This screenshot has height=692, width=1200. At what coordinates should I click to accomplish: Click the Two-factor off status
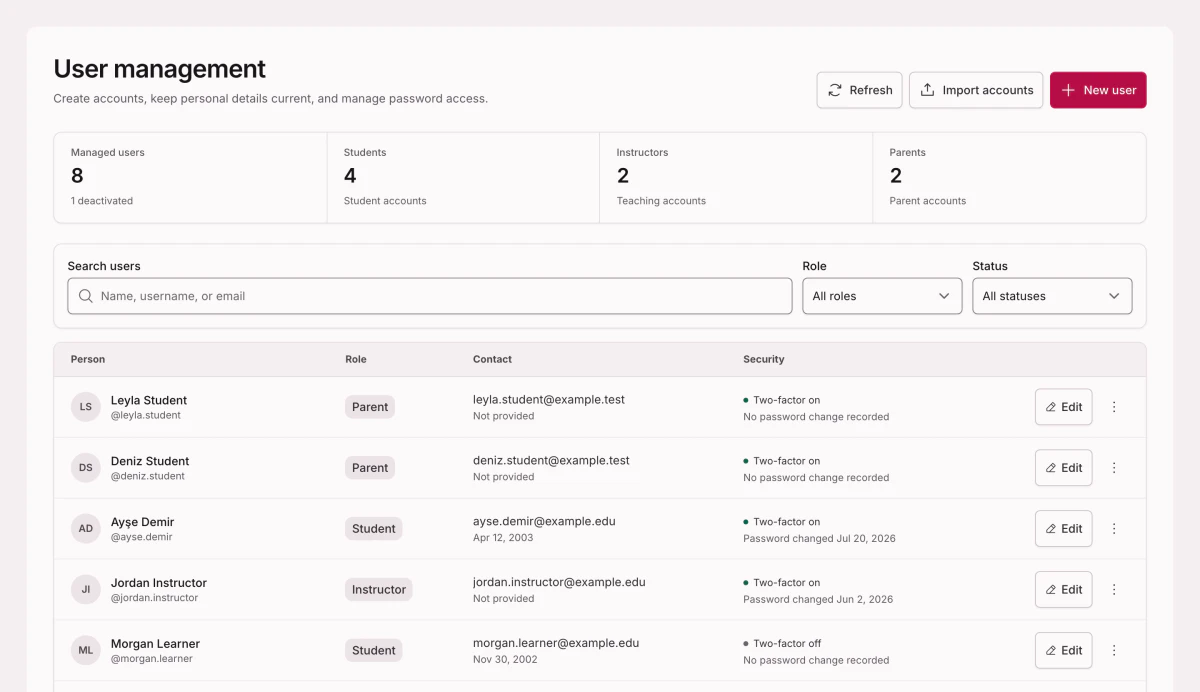pyautogui.click(x=782, y=644)
